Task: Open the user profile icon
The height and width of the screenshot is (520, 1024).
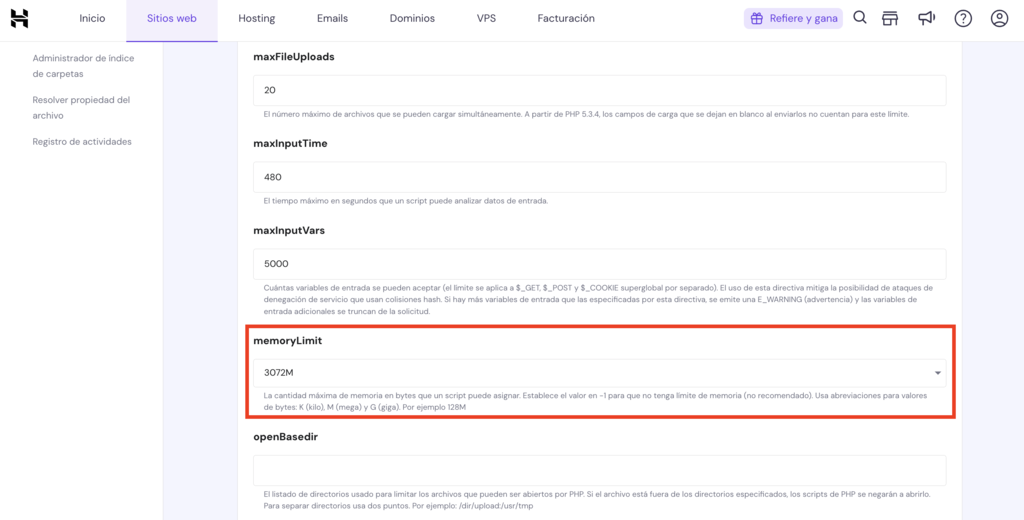Action: point(999,18)
